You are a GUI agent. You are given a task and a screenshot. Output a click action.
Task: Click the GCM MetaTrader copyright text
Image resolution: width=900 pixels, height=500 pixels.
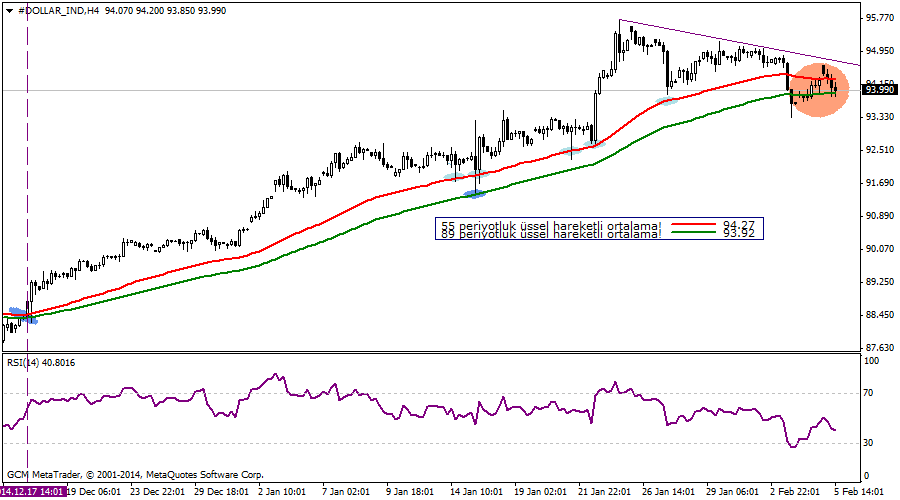[135, 475]
